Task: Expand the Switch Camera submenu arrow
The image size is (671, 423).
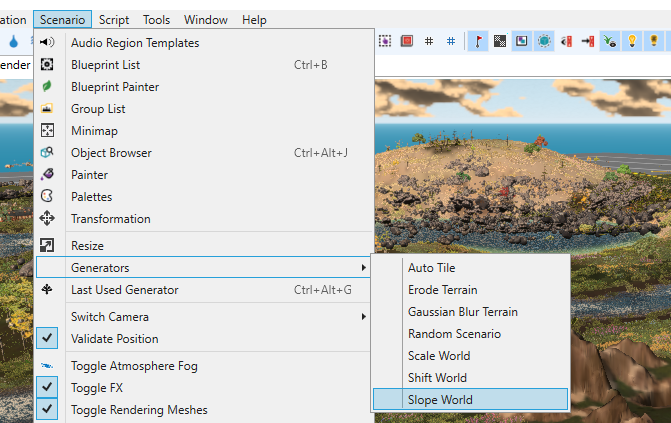Action: coord(363,316)
